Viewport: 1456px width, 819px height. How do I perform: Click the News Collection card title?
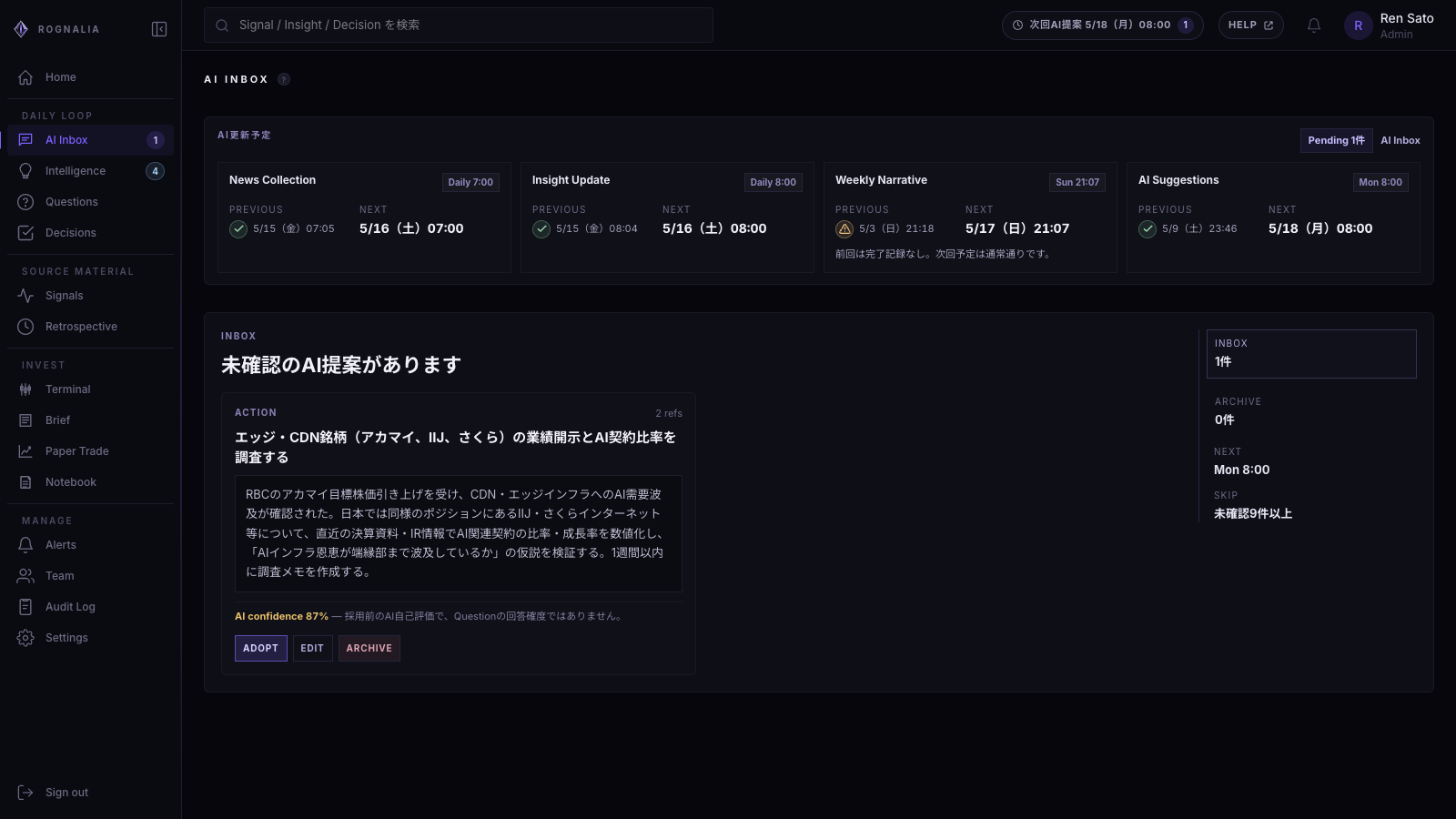[x=273, y=180]
